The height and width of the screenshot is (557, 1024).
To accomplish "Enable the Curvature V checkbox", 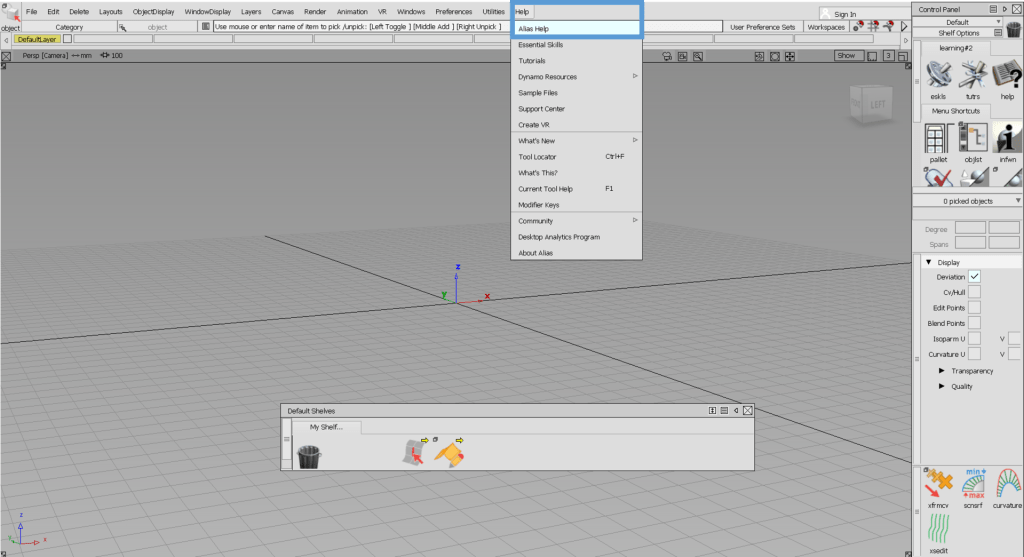I will pyautogui.click(x=1014, y=354).
